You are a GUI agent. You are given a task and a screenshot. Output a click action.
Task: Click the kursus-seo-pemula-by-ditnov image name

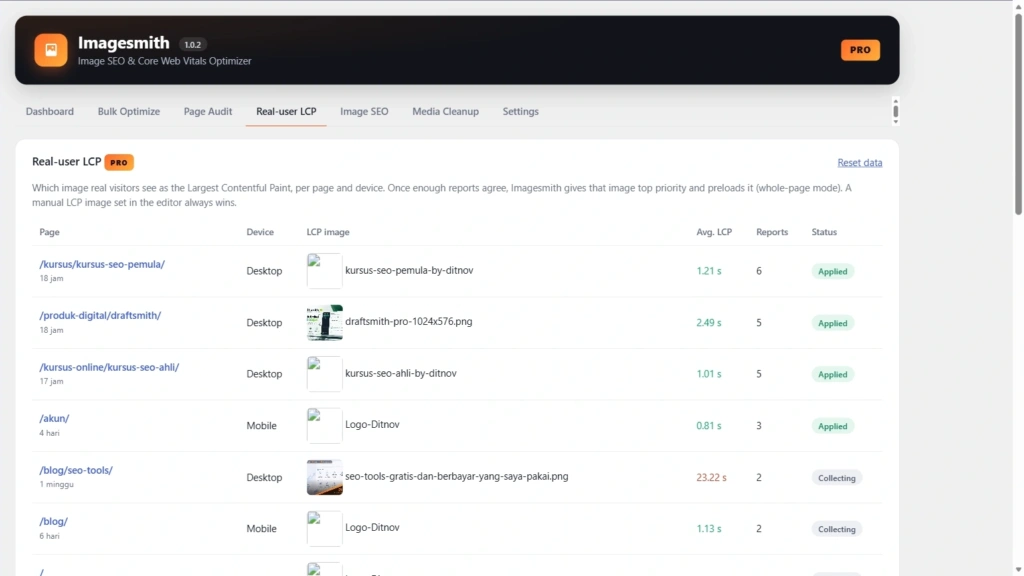[409, 270]
